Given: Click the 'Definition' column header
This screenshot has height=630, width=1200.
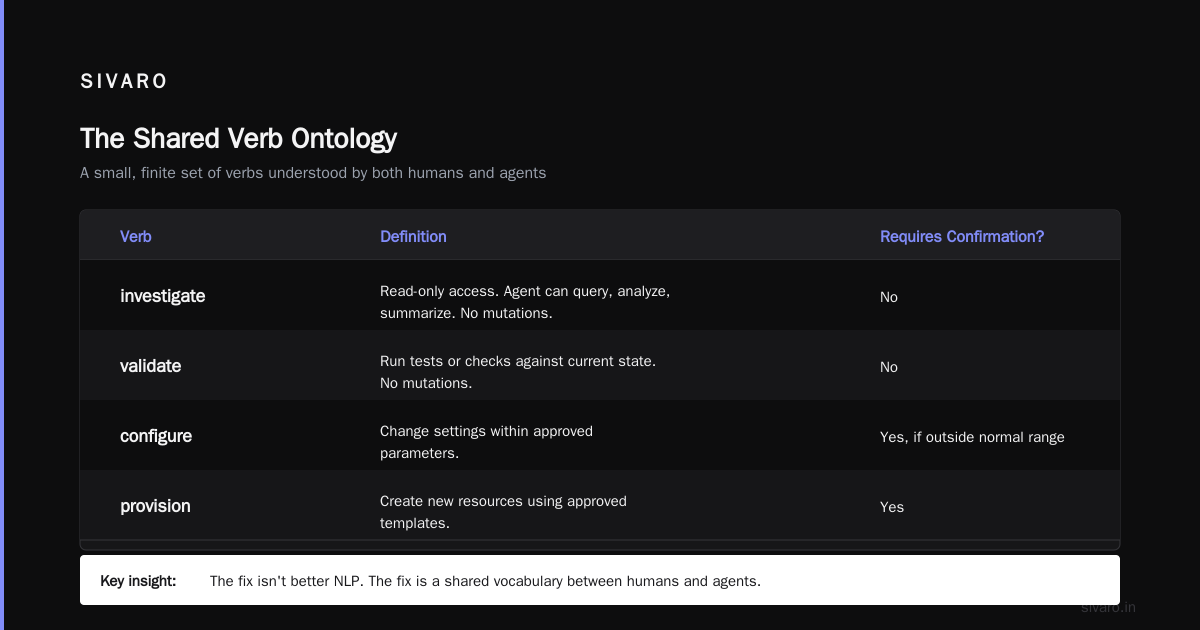Looking at the screenshot, I should (413, 237).
